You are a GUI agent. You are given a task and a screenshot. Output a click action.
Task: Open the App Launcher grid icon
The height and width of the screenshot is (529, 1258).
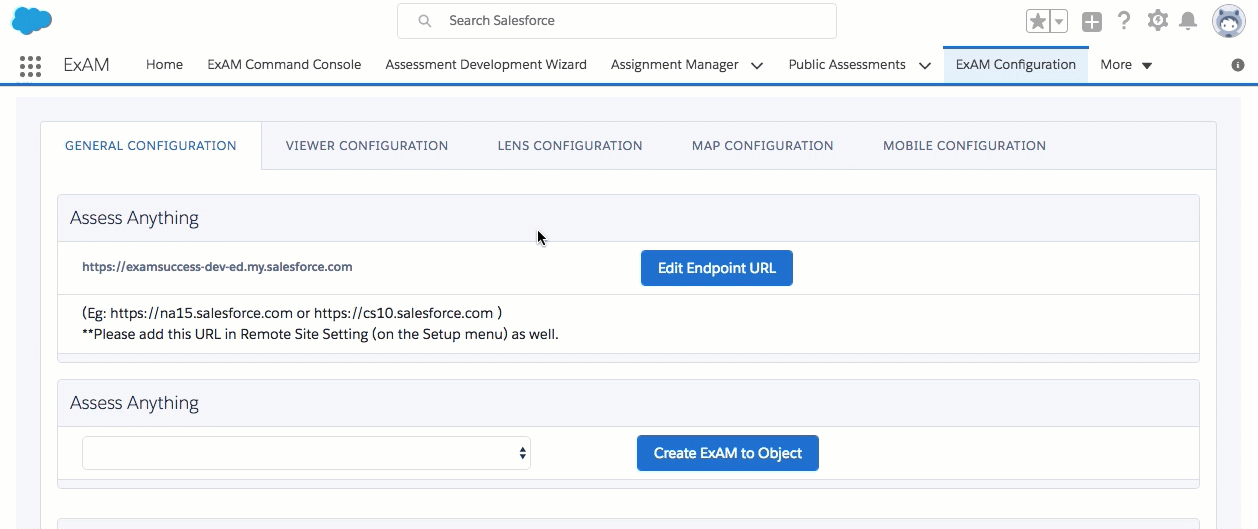click(30, 66)
